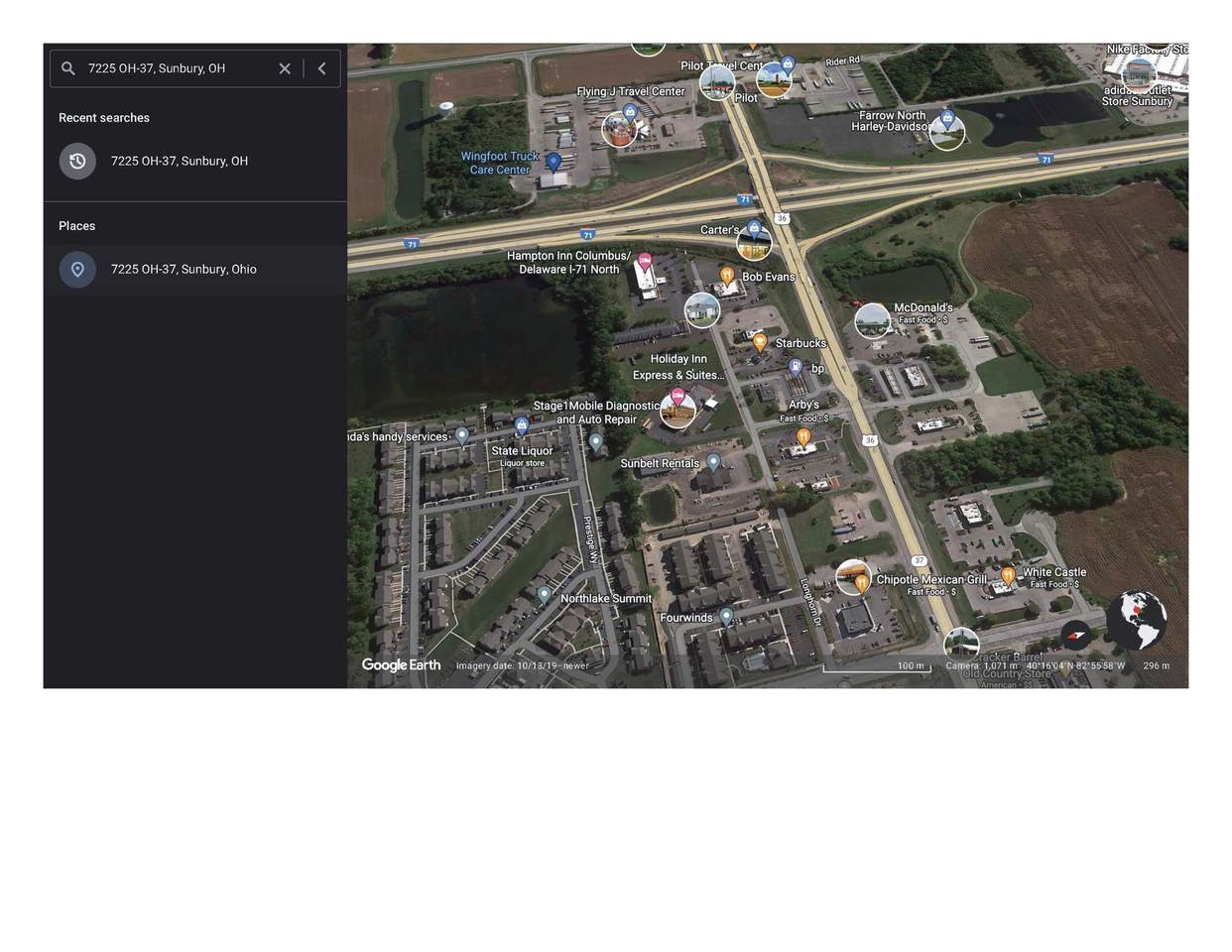Click the Imagery date 10/13/19 text
This screenshot has width=1232, height=952.
click(523, 665)
